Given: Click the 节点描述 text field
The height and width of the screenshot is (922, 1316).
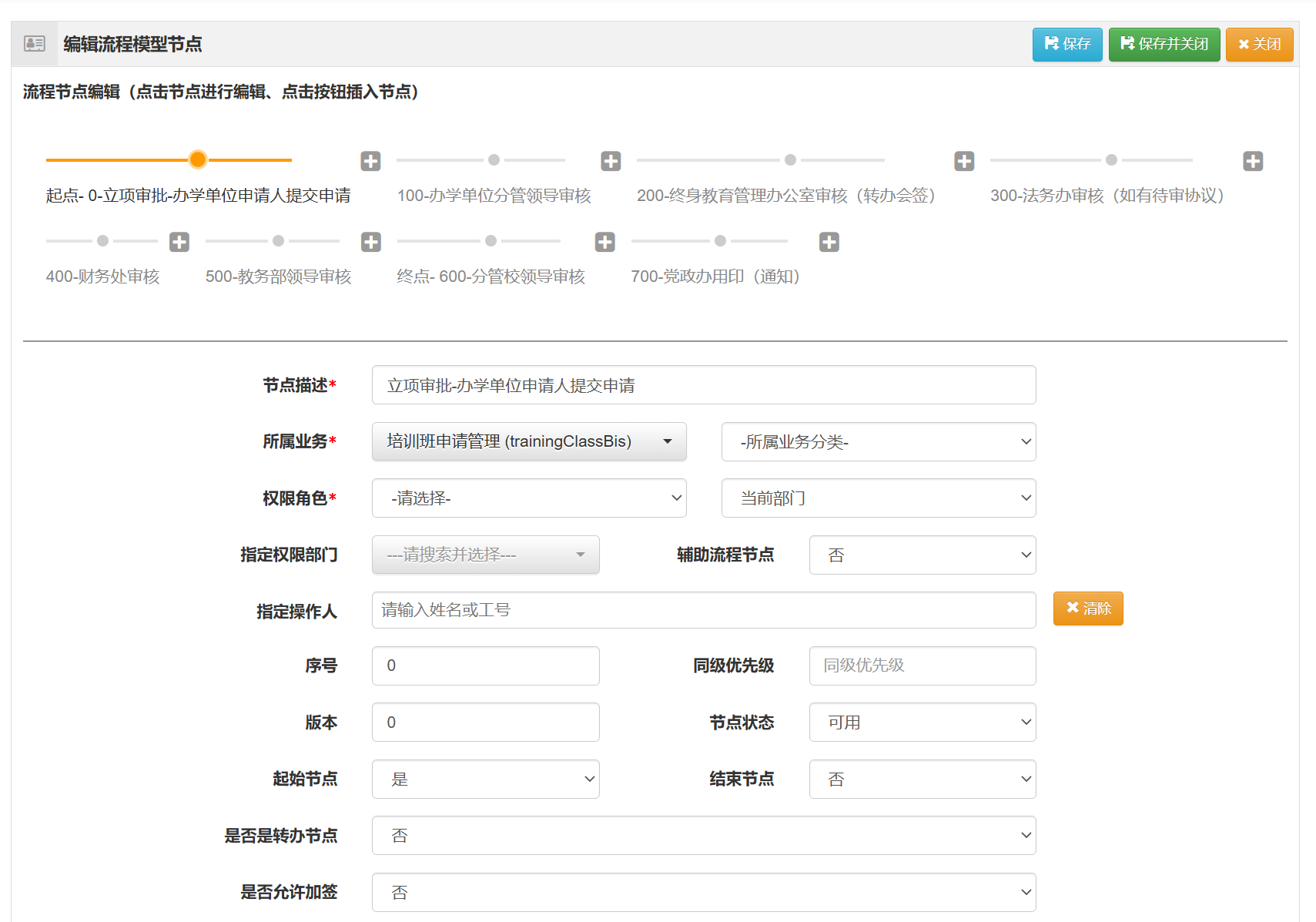Looking at the screenshot, I should [704, 384].
